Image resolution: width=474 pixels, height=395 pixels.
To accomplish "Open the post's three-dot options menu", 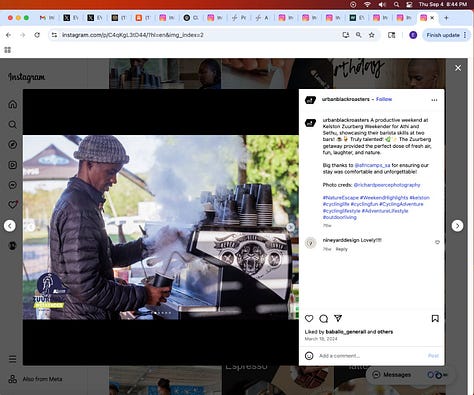I will (434, 100).
